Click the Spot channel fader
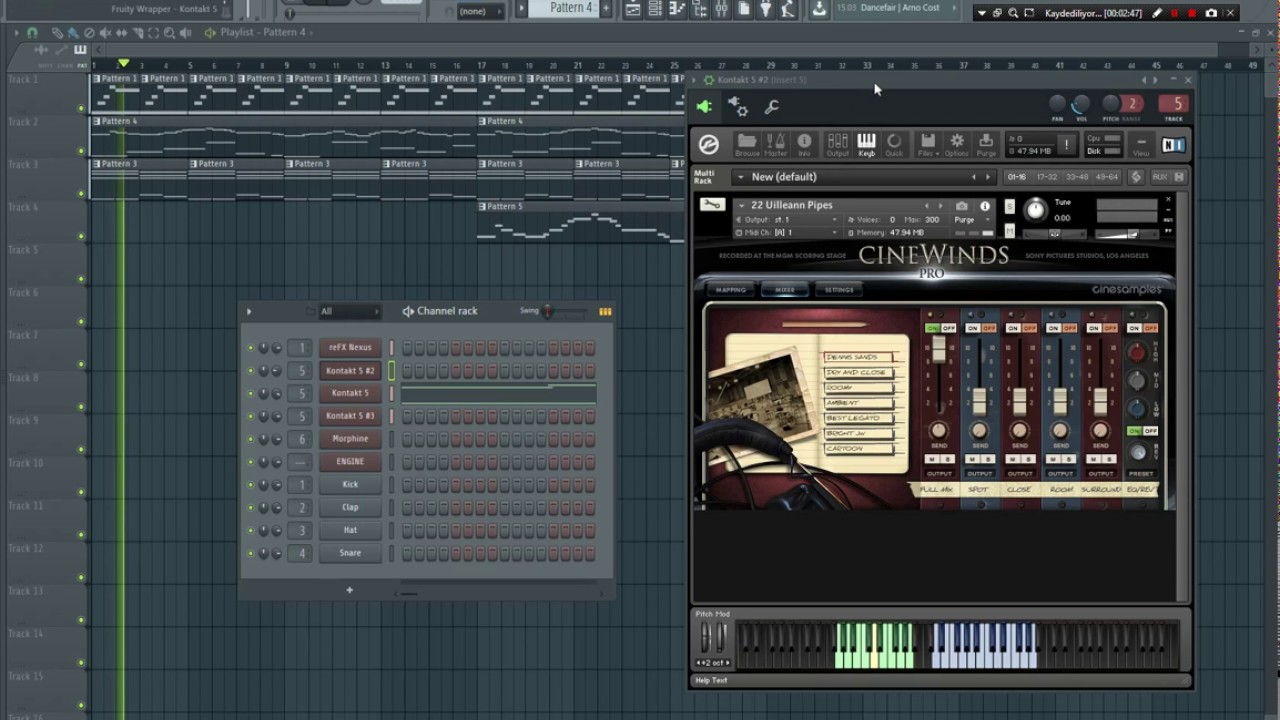Screen dimensions: 1280x720 click(979, 401)
